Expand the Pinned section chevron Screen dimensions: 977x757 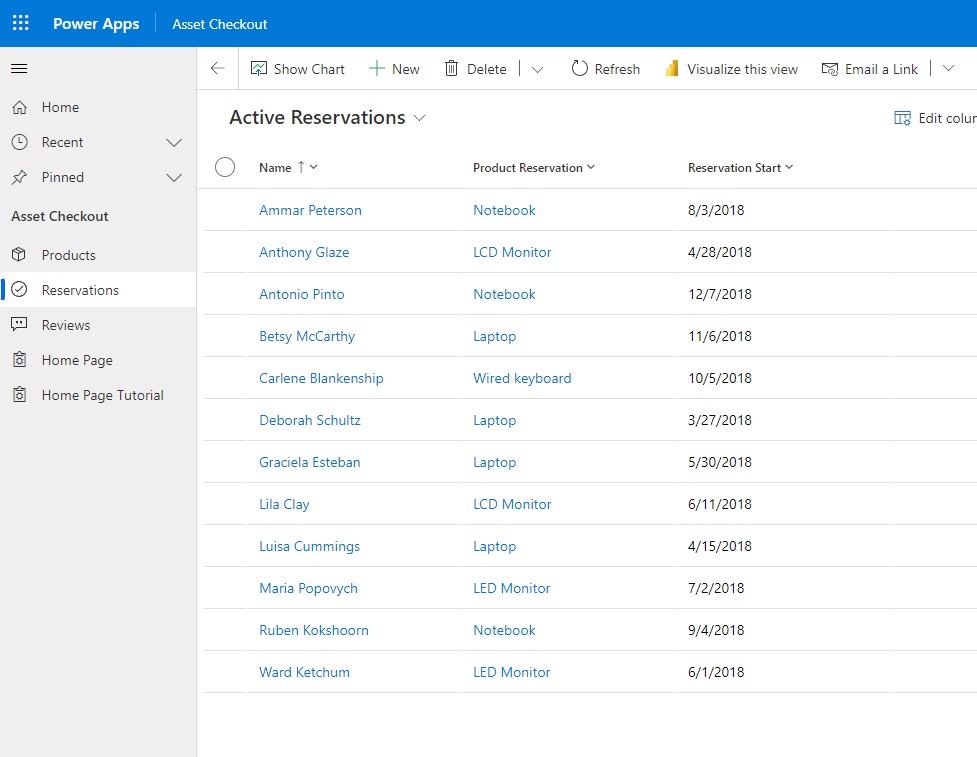click(174, 177)
